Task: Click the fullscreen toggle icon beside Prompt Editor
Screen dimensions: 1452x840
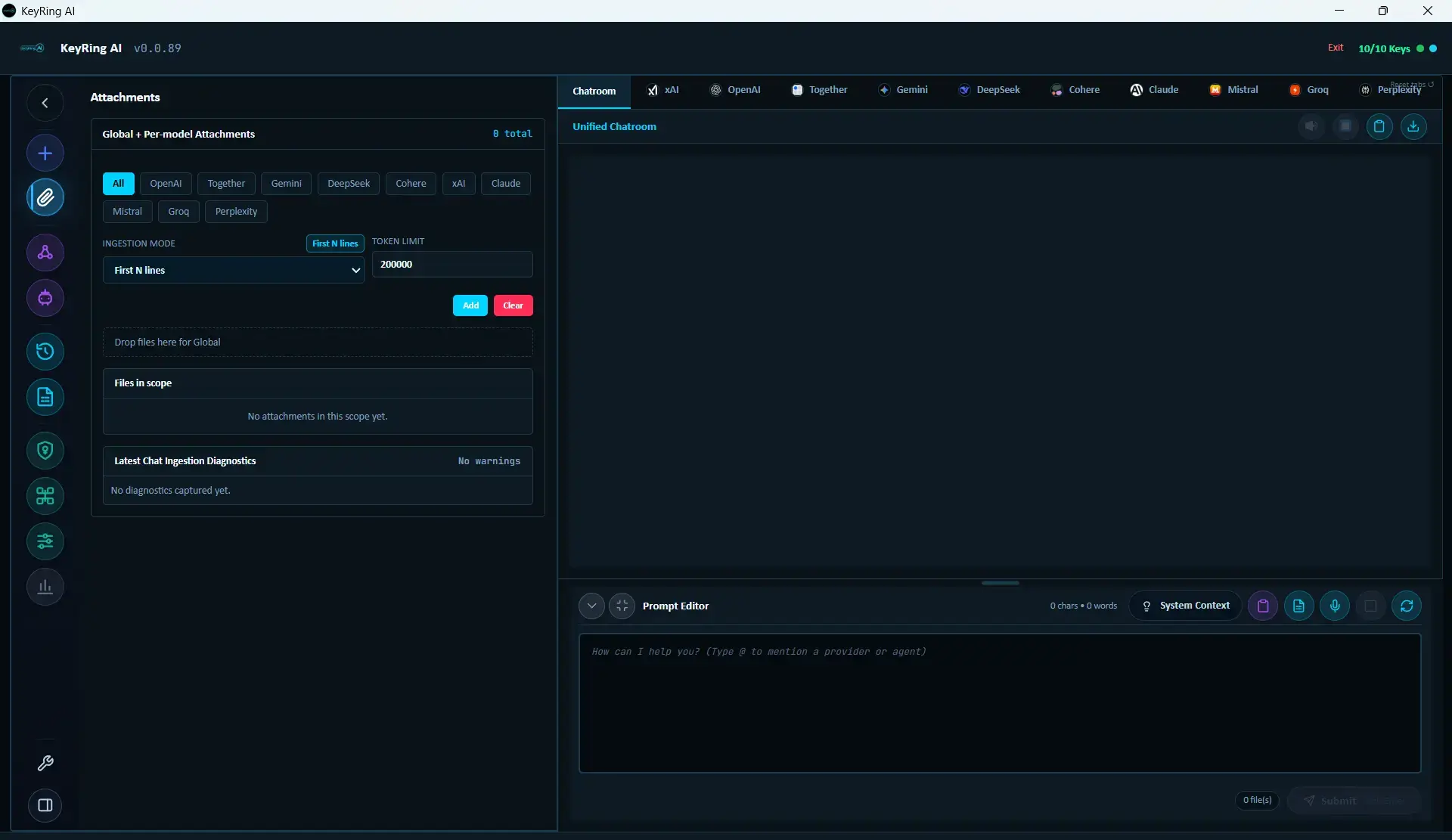Action: pos(622,606)
